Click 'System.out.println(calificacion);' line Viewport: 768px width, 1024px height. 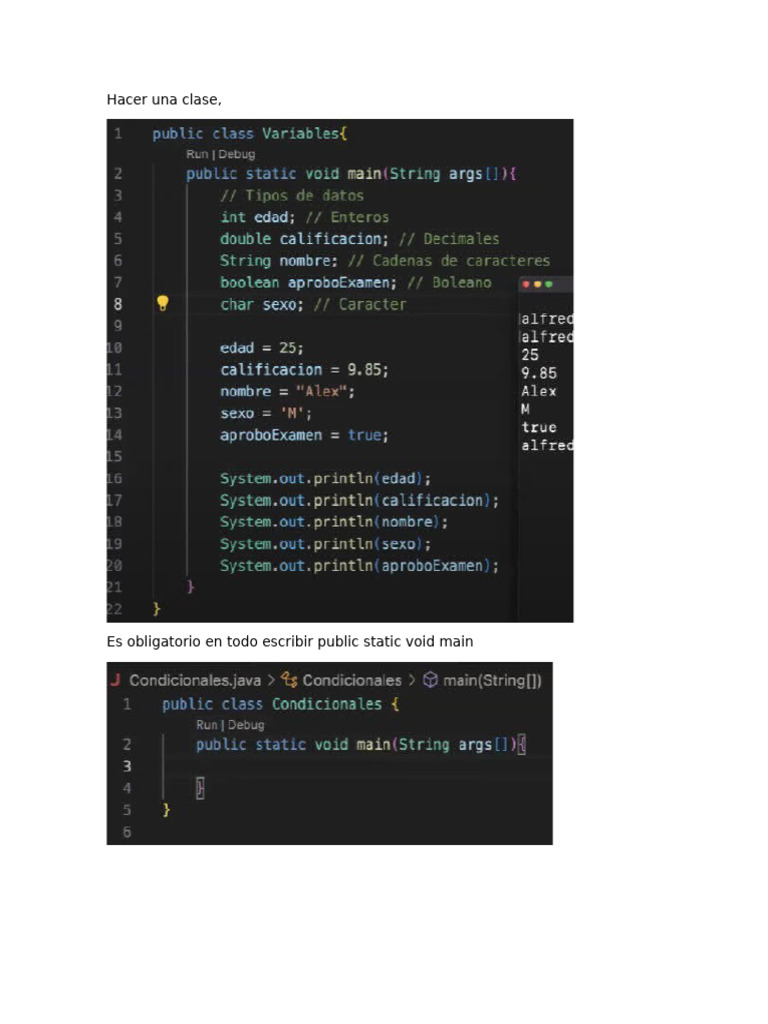click(x=359, y=500)
